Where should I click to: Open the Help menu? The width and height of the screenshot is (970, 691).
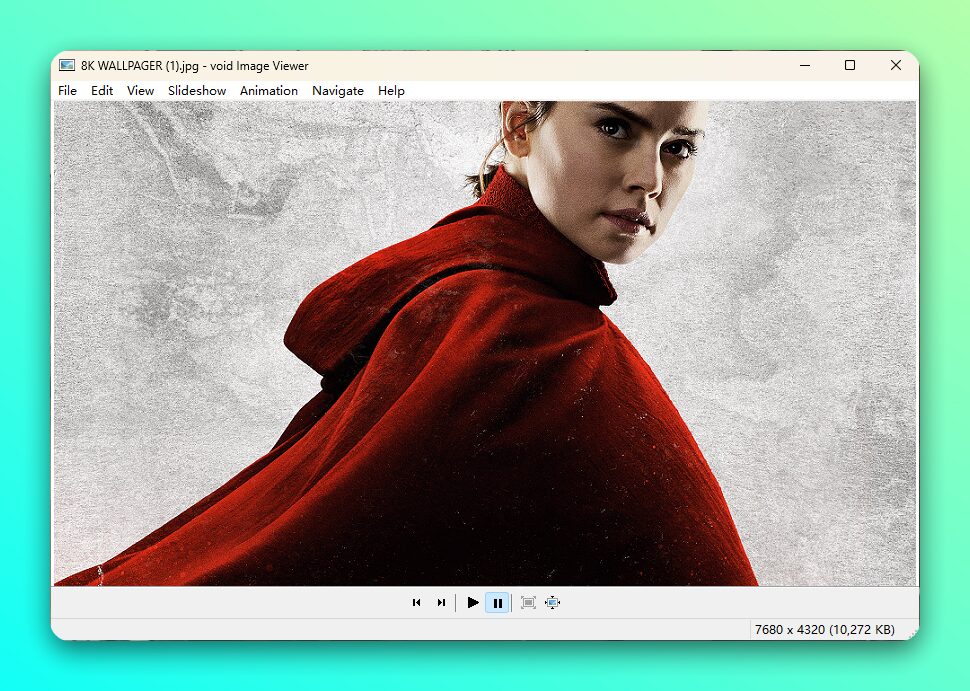click(x=392, y=90)
